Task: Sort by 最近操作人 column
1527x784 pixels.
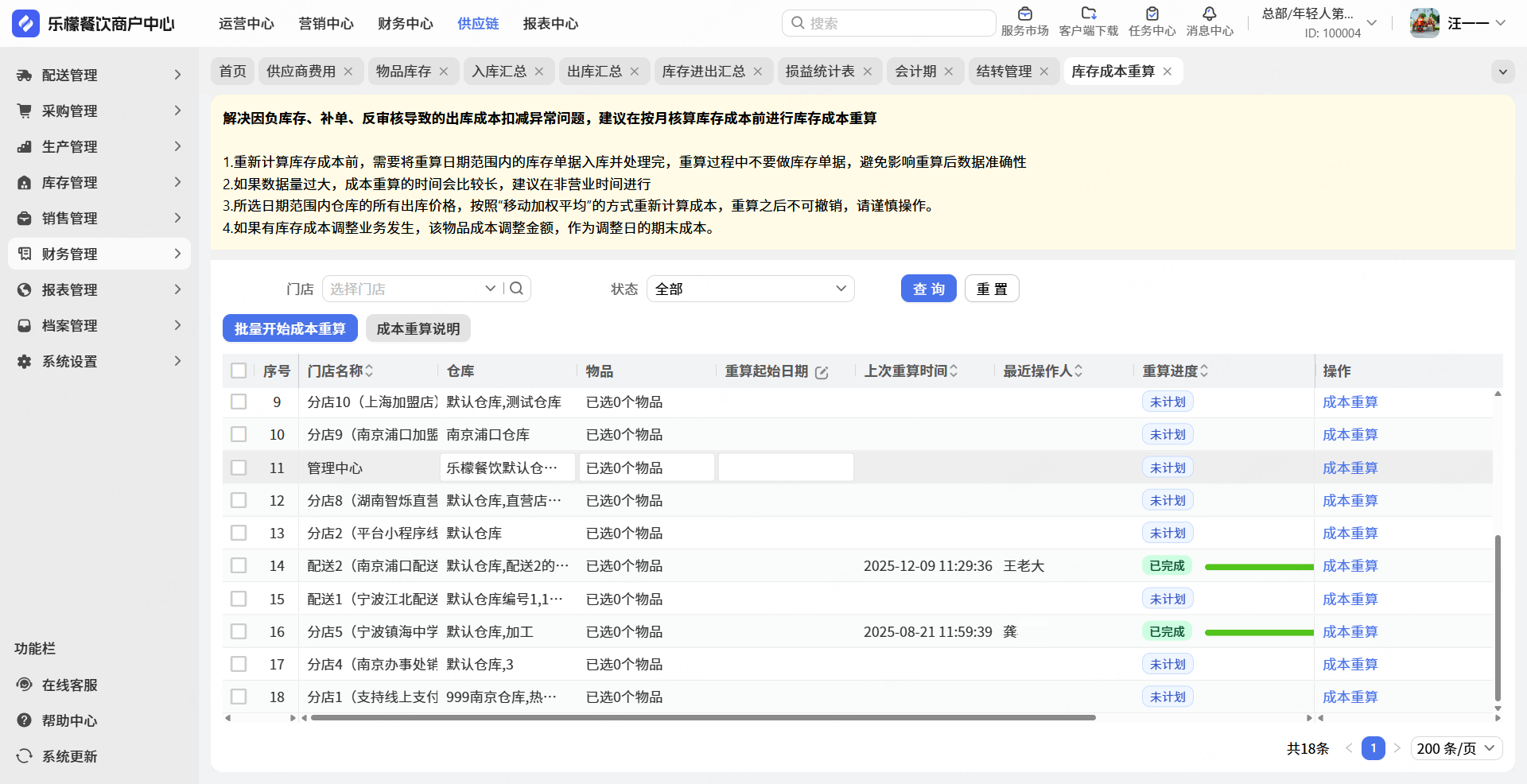Action: click(x=1078, y=371)
